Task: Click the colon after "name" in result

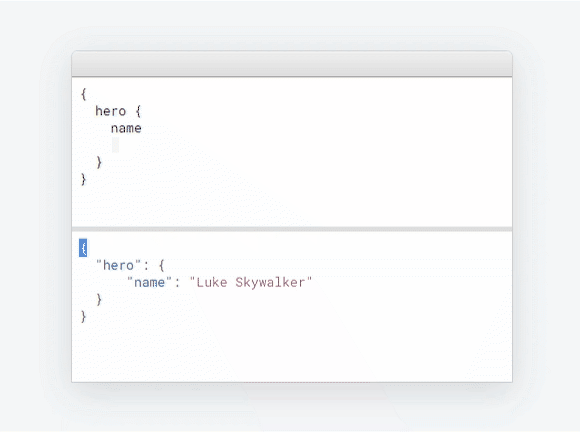Action: point(177,283)
